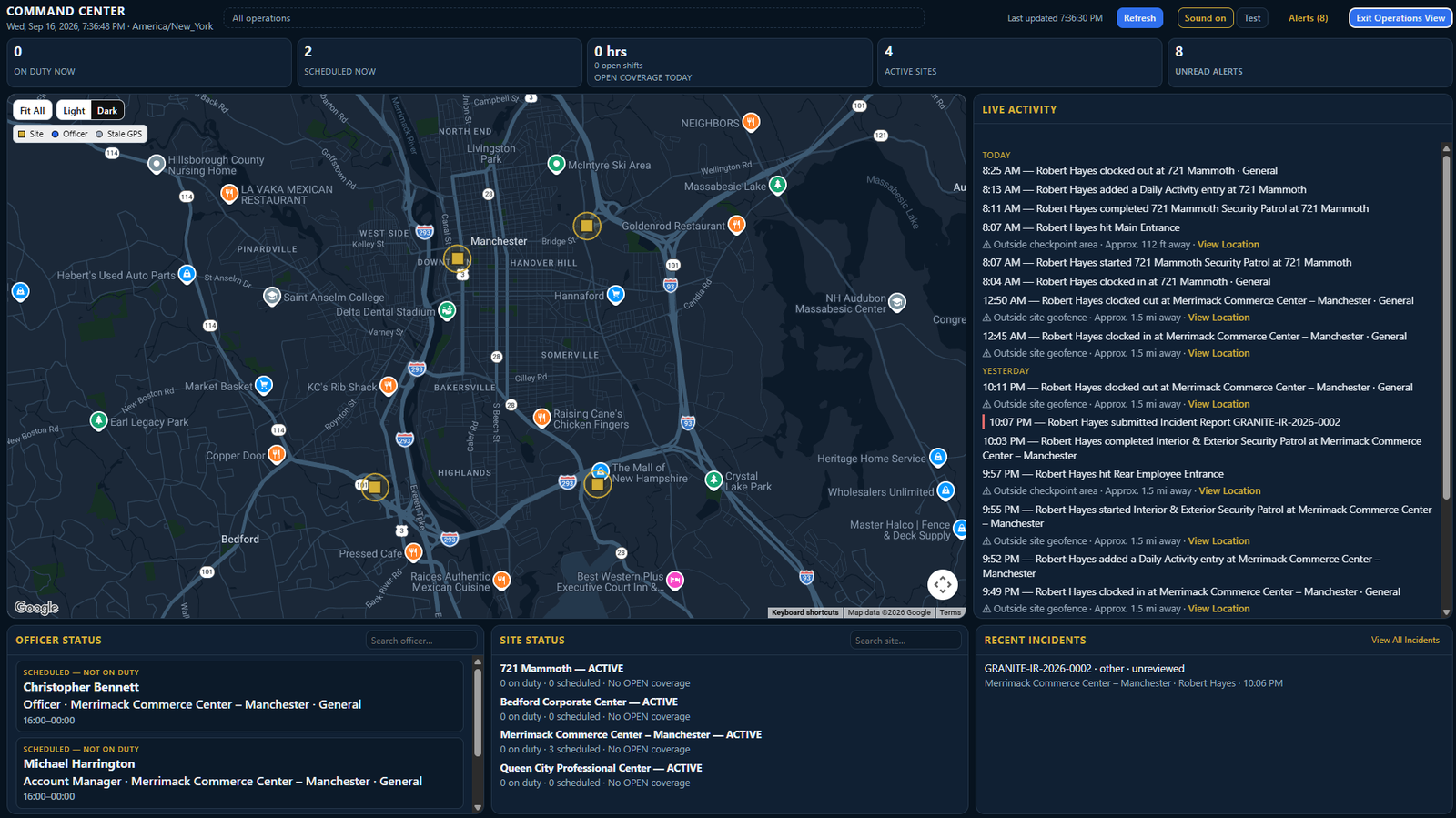Click the Earl Legacy Park pin
This screenshot has height=818, width=1456.
(x=99, y=420)
